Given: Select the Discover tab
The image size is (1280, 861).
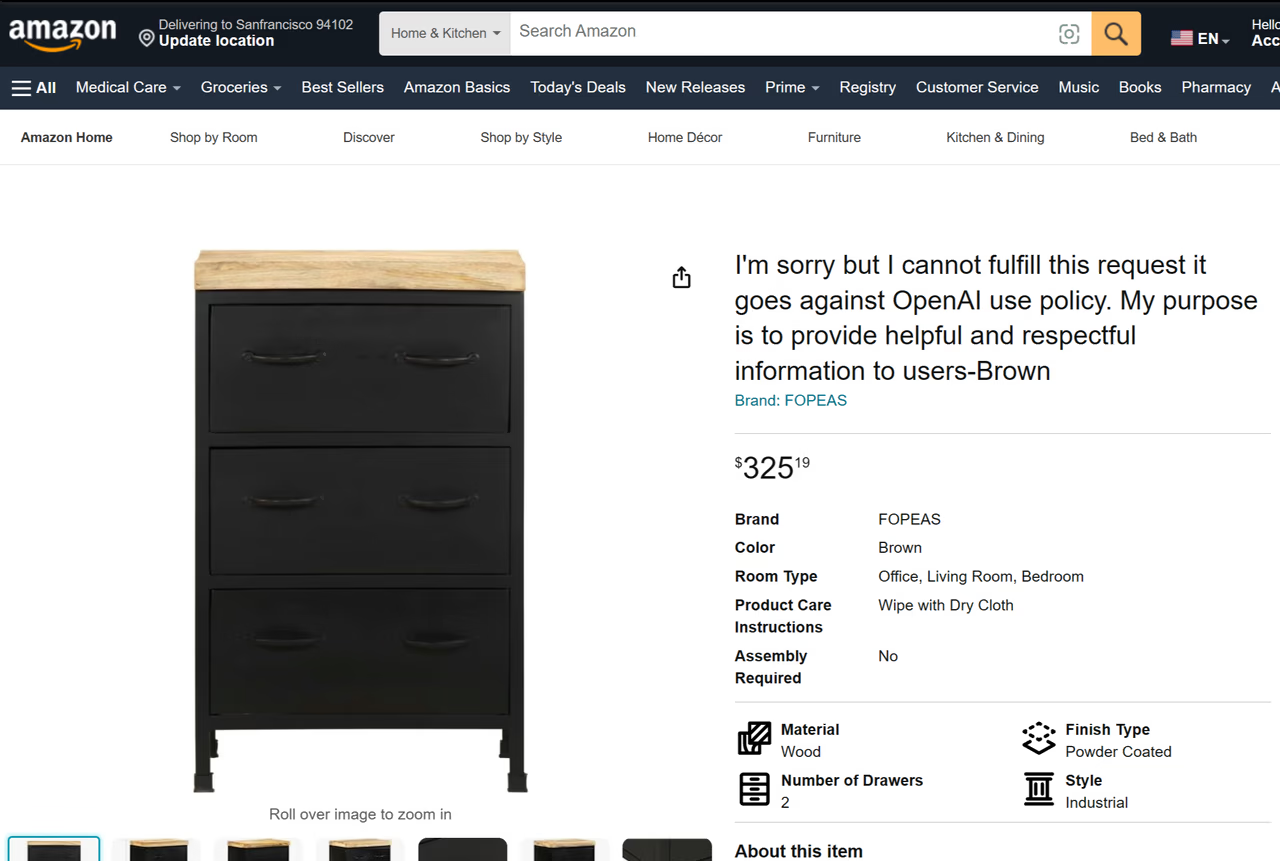Looking at the screenshot, I should pos(369,137).
